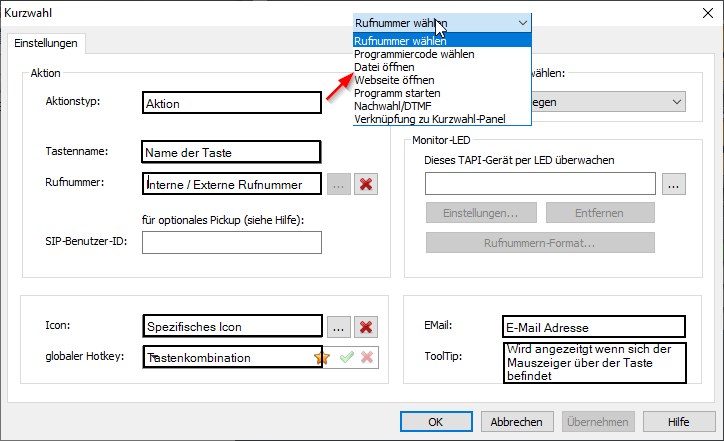This screenshot has width=724, height=441.
Task: Open browse button next to Icon field
Action: point(339,327)
